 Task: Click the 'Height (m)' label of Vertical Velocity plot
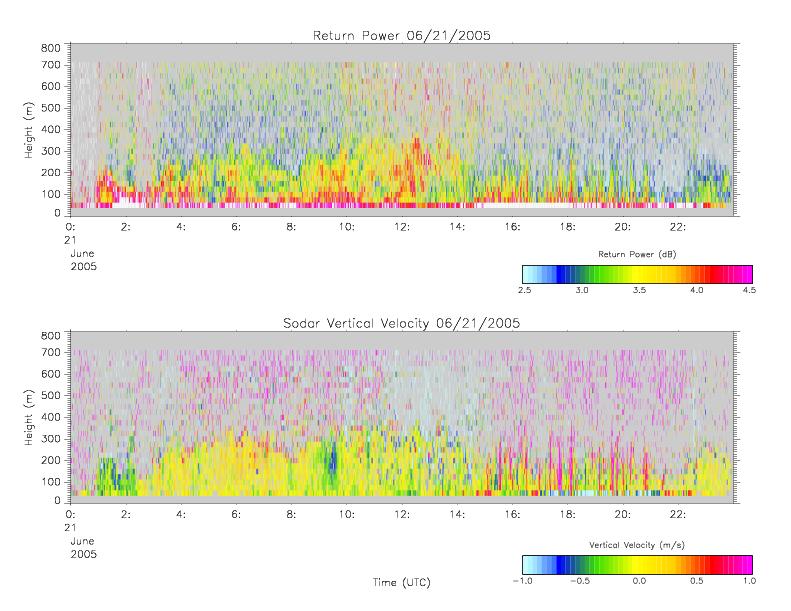pos(29,417)
